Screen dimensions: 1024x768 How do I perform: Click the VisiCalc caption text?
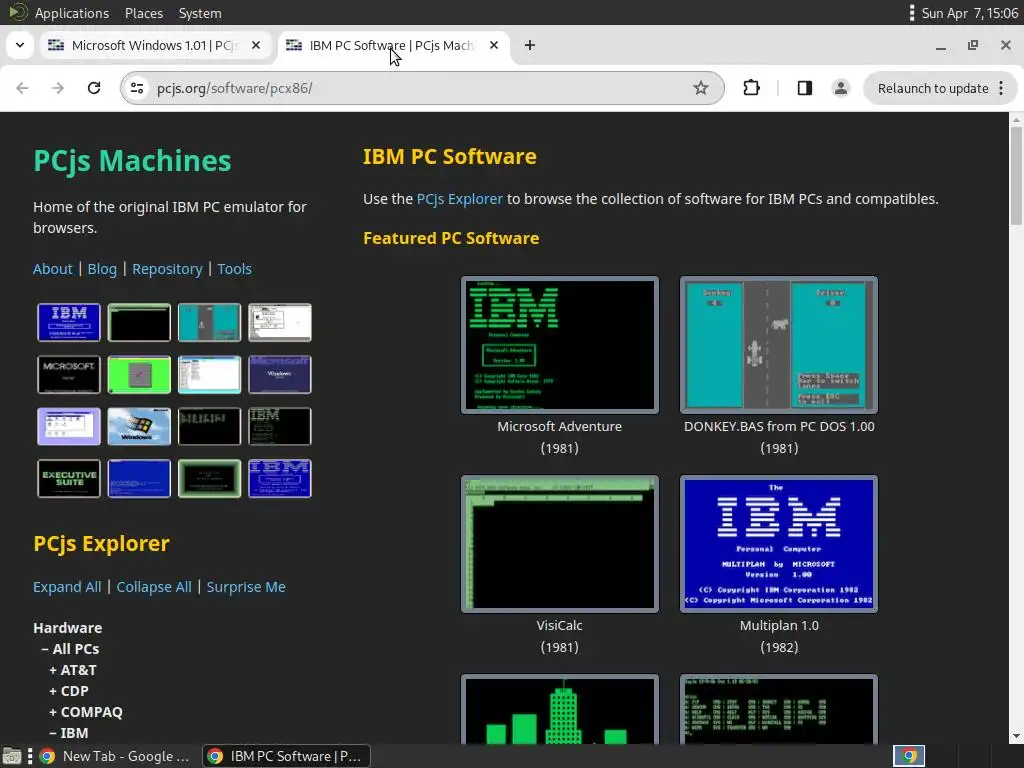(560, 626)
